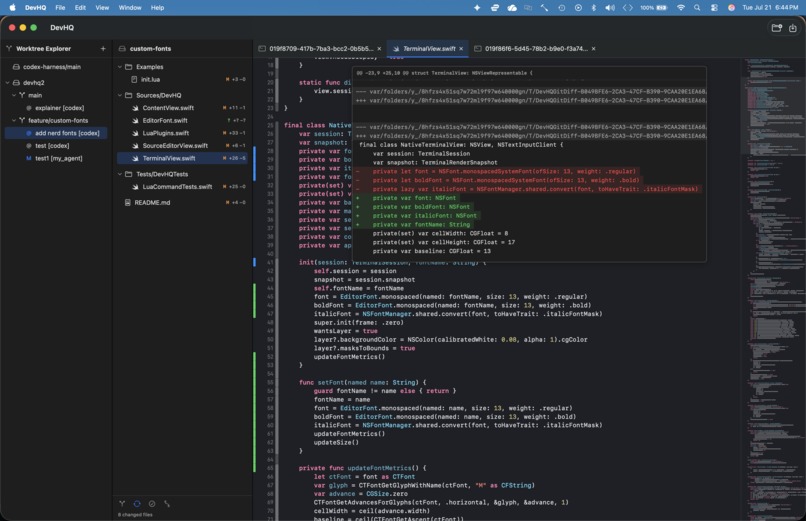Click the circle-slash discard icon in the bottom toolbar
Viewport: 806px width, 521px height.
pos(152,504)
